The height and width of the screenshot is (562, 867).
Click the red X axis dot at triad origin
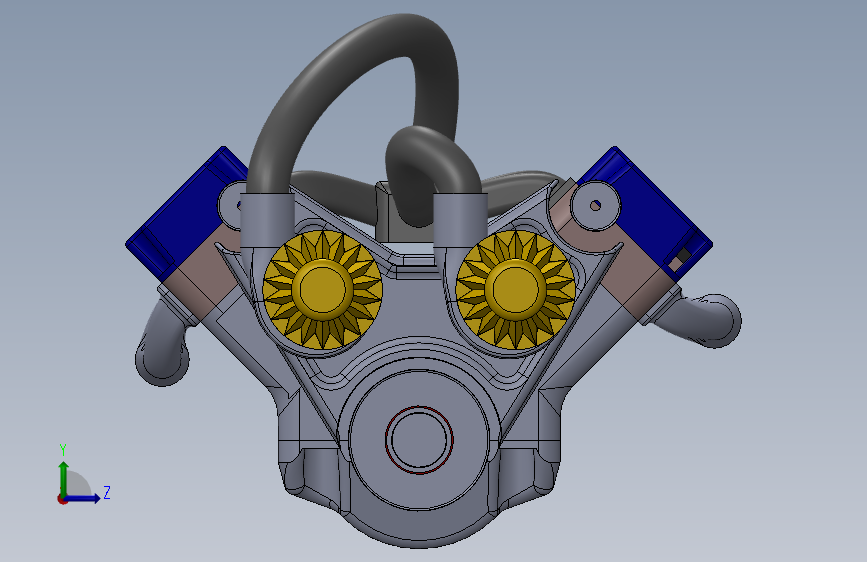(62, 499)
